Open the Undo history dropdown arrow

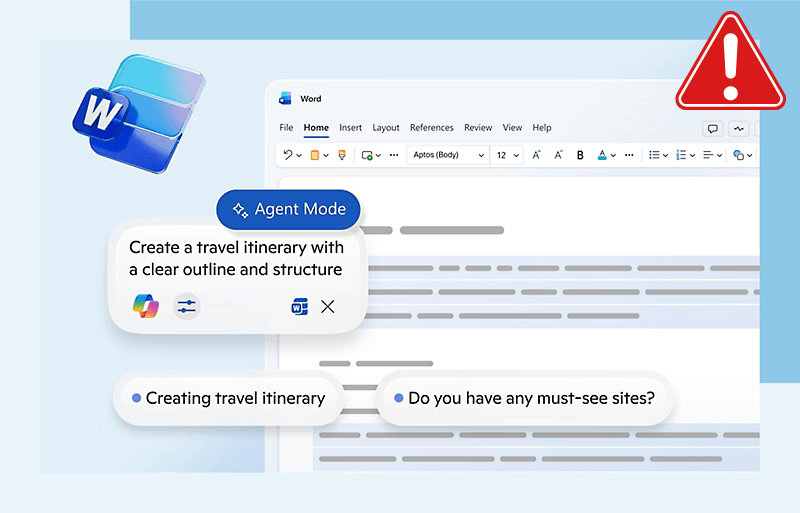[299, 155]
